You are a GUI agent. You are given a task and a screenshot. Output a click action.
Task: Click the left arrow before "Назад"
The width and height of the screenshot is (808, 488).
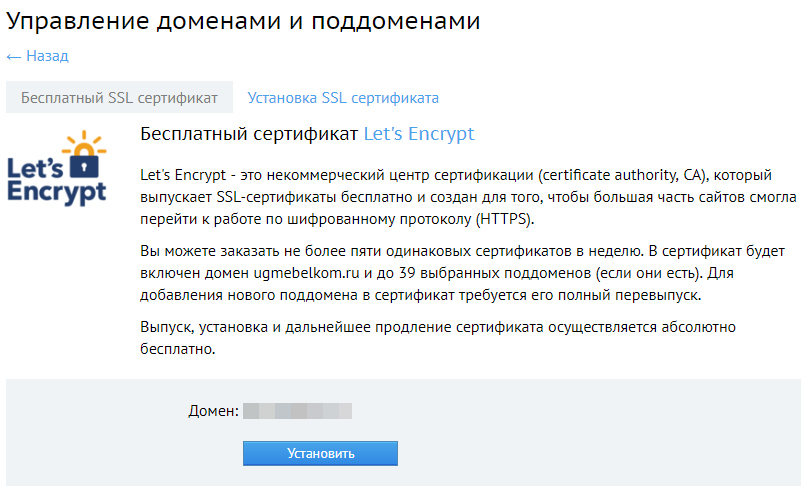14,57
